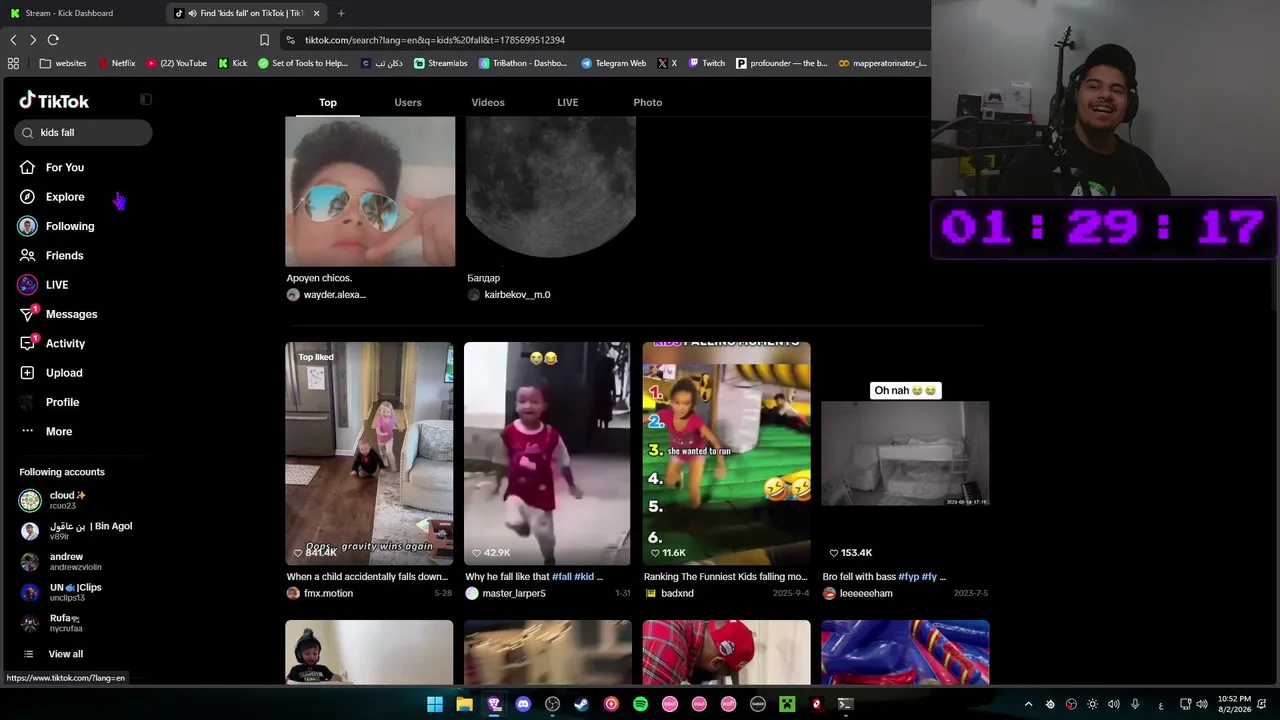The width and height of the screenshot is (1280, 720).
Task: Reload the page with the refresh icon
Action: pyautogui.click(x=53, y=40)
